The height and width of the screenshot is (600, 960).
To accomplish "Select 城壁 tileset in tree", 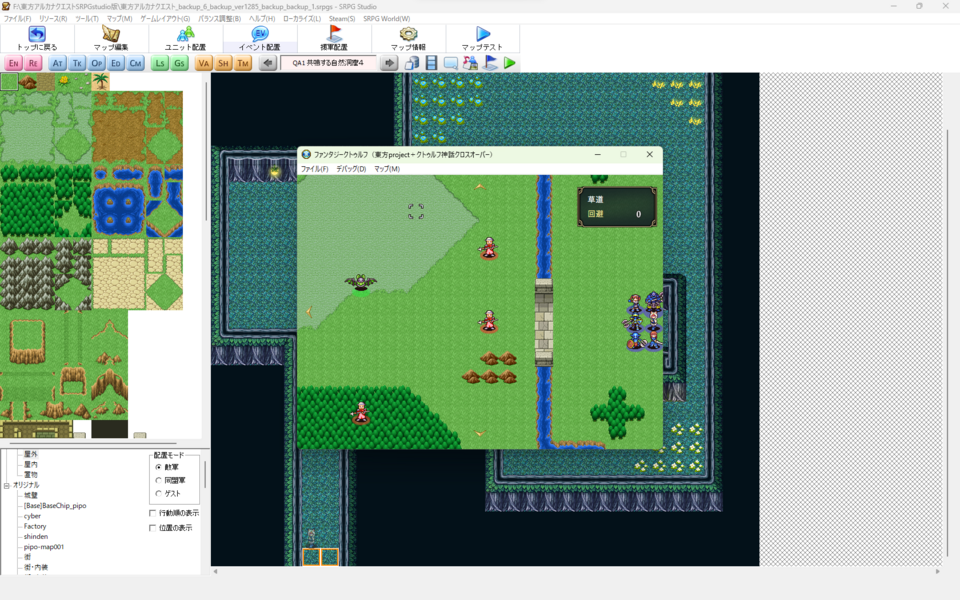I will [x=31, y=495].
